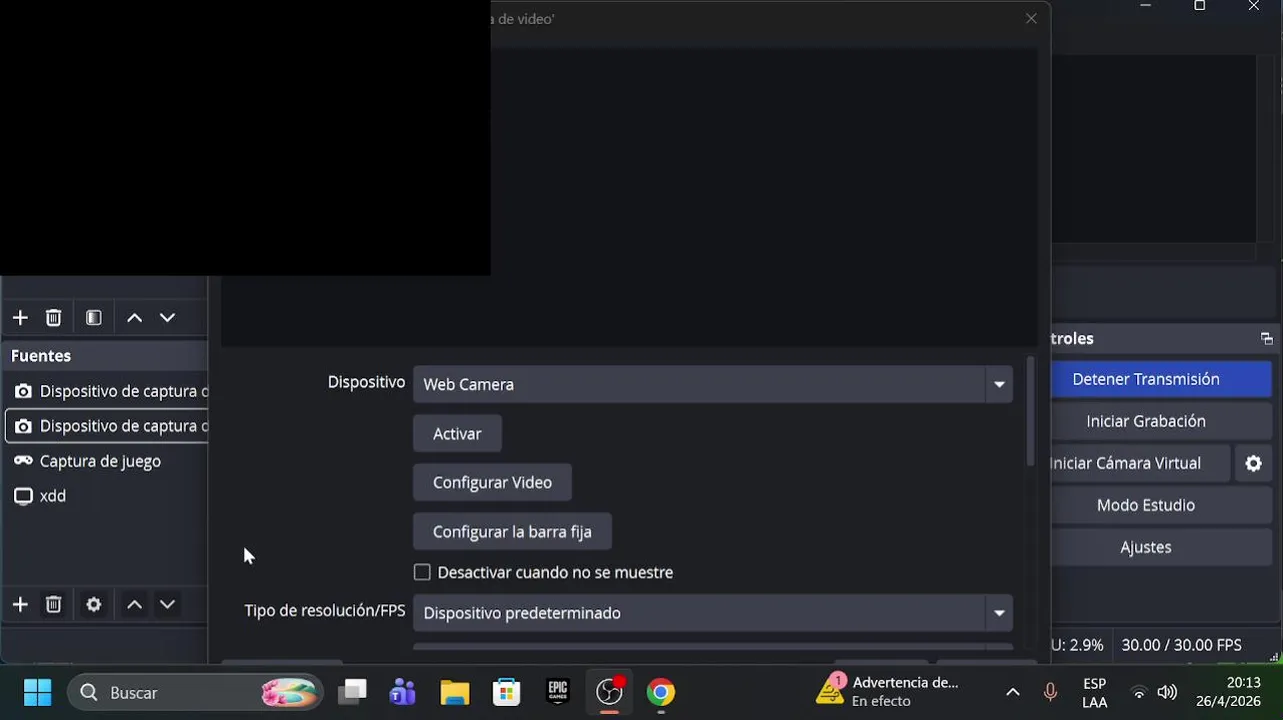Open the Advertencia En efecto weather alert
The height and width of the screenshot is (720, 1283).
888,692
